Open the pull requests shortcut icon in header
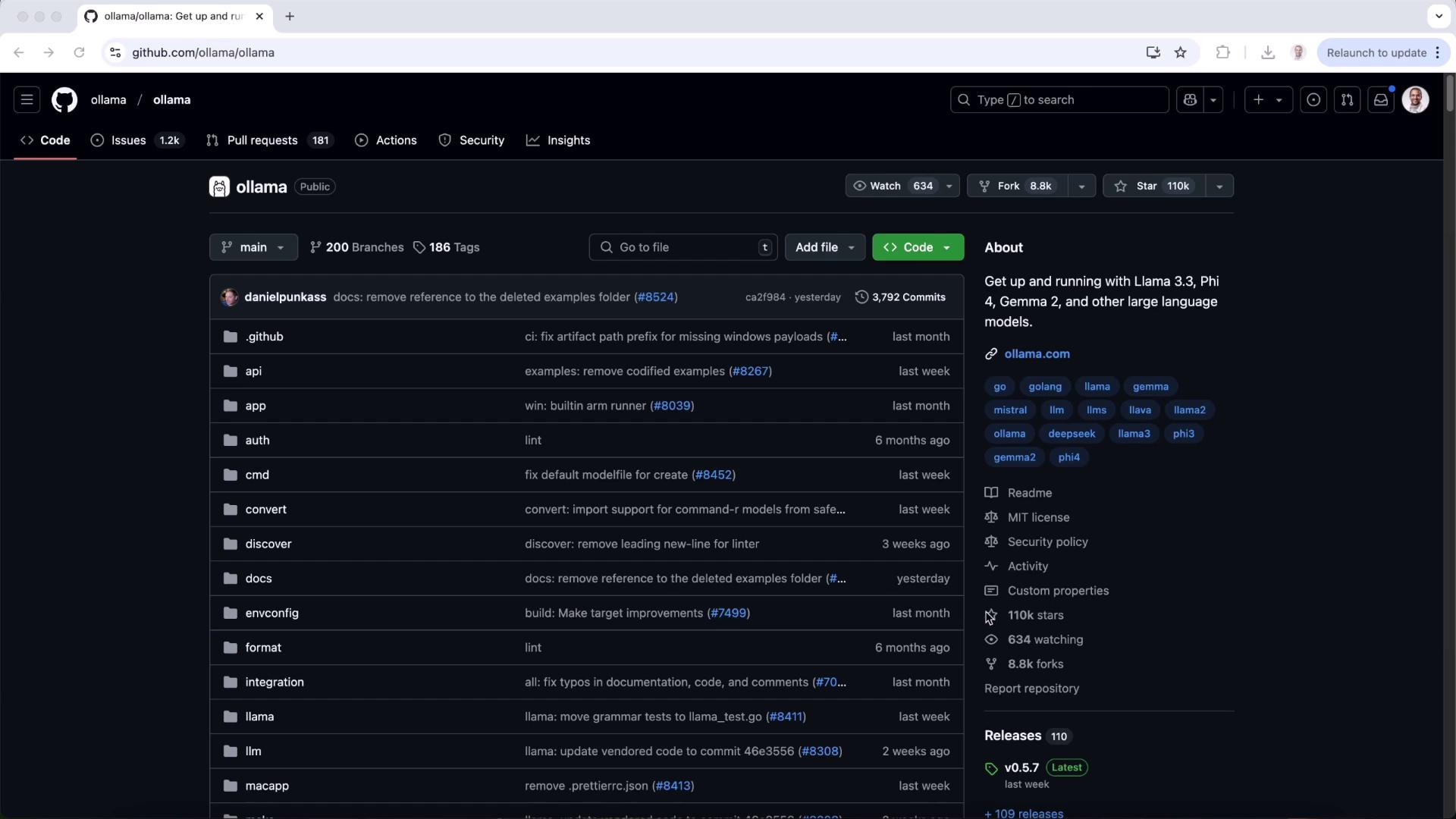The image size is (1456, 819). pos(1347,99)
